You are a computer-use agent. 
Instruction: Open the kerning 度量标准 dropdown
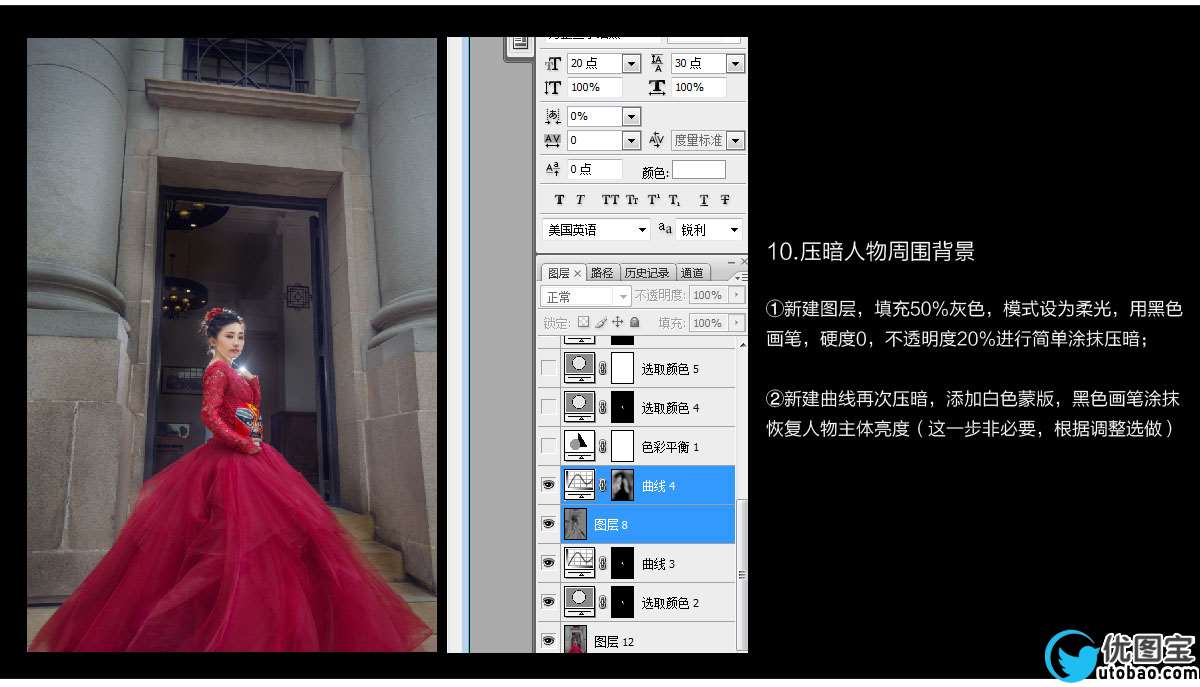click(735, 141)
